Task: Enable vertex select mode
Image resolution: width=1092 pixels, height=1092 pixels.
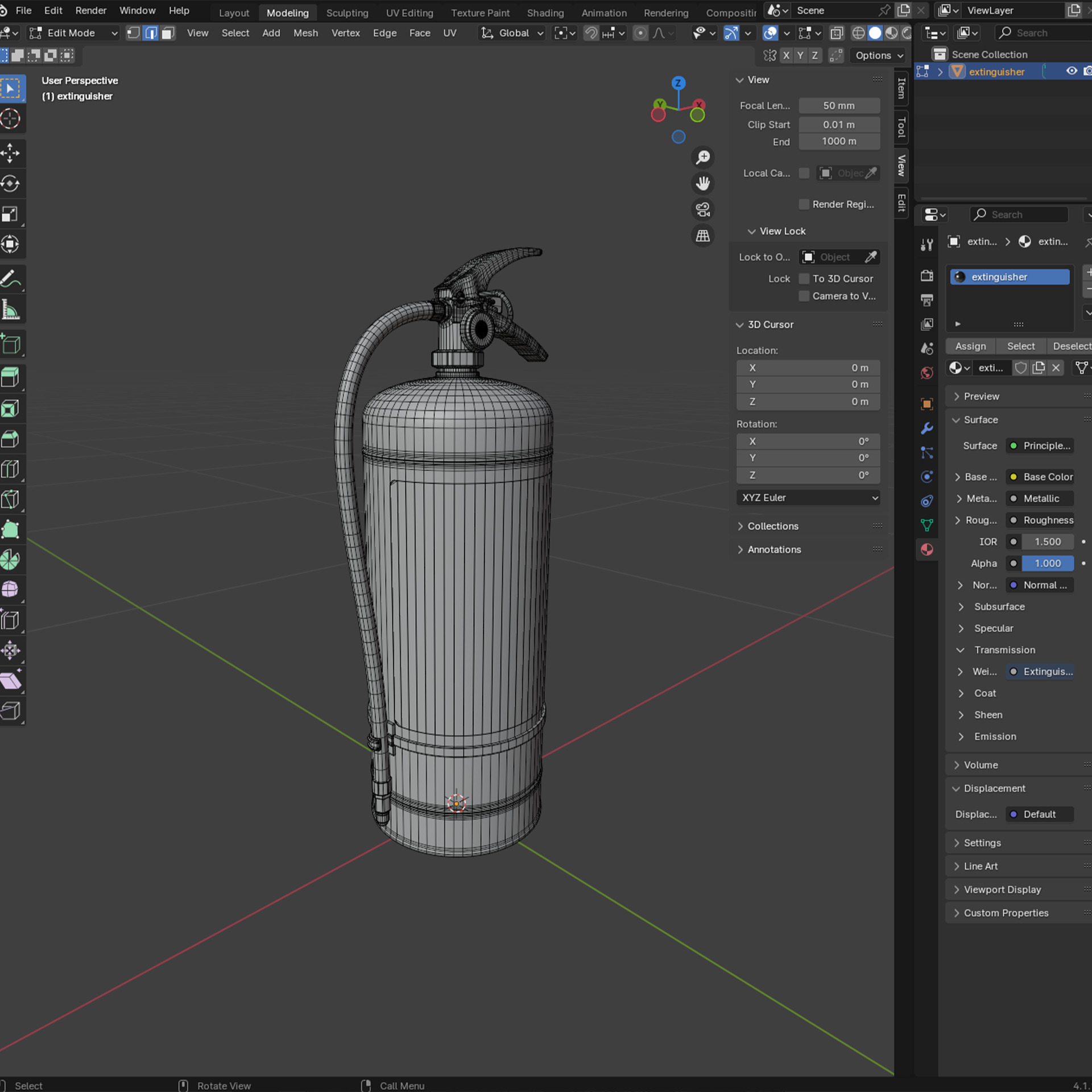Action: point(134,33)
